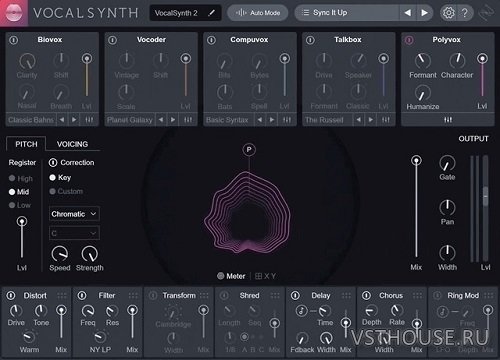Adjust the output Mix slider handle
This screenshot has height=360, width=500.
[416, 161]
